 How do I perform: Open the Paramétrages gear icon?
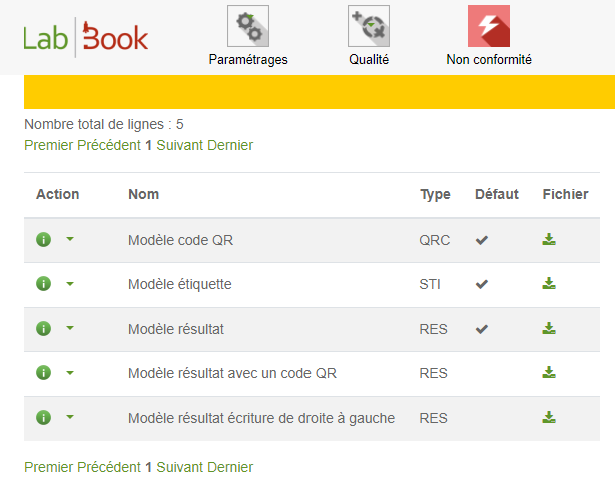pyautogui.click(x=248, y=26)
